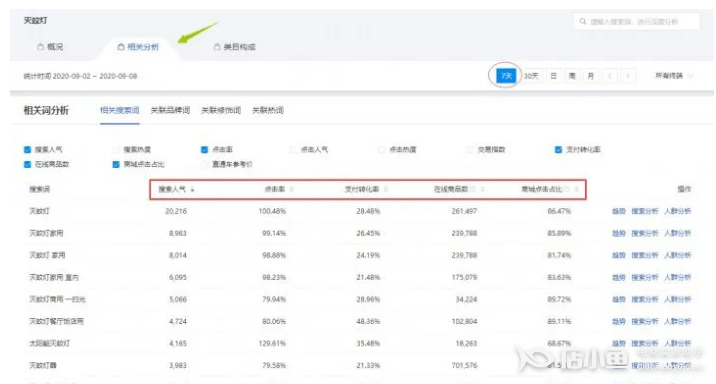Switch to the 相关分析 tab

(x=138, y=47)
